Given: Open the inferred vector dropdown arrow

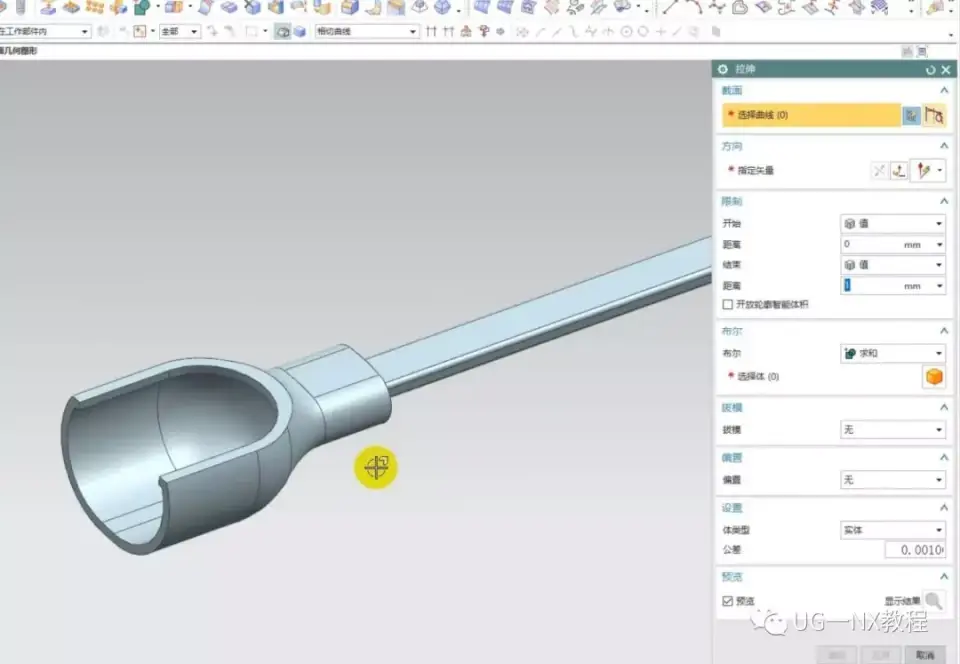Looking at the screenshot, I should point(940,171).
